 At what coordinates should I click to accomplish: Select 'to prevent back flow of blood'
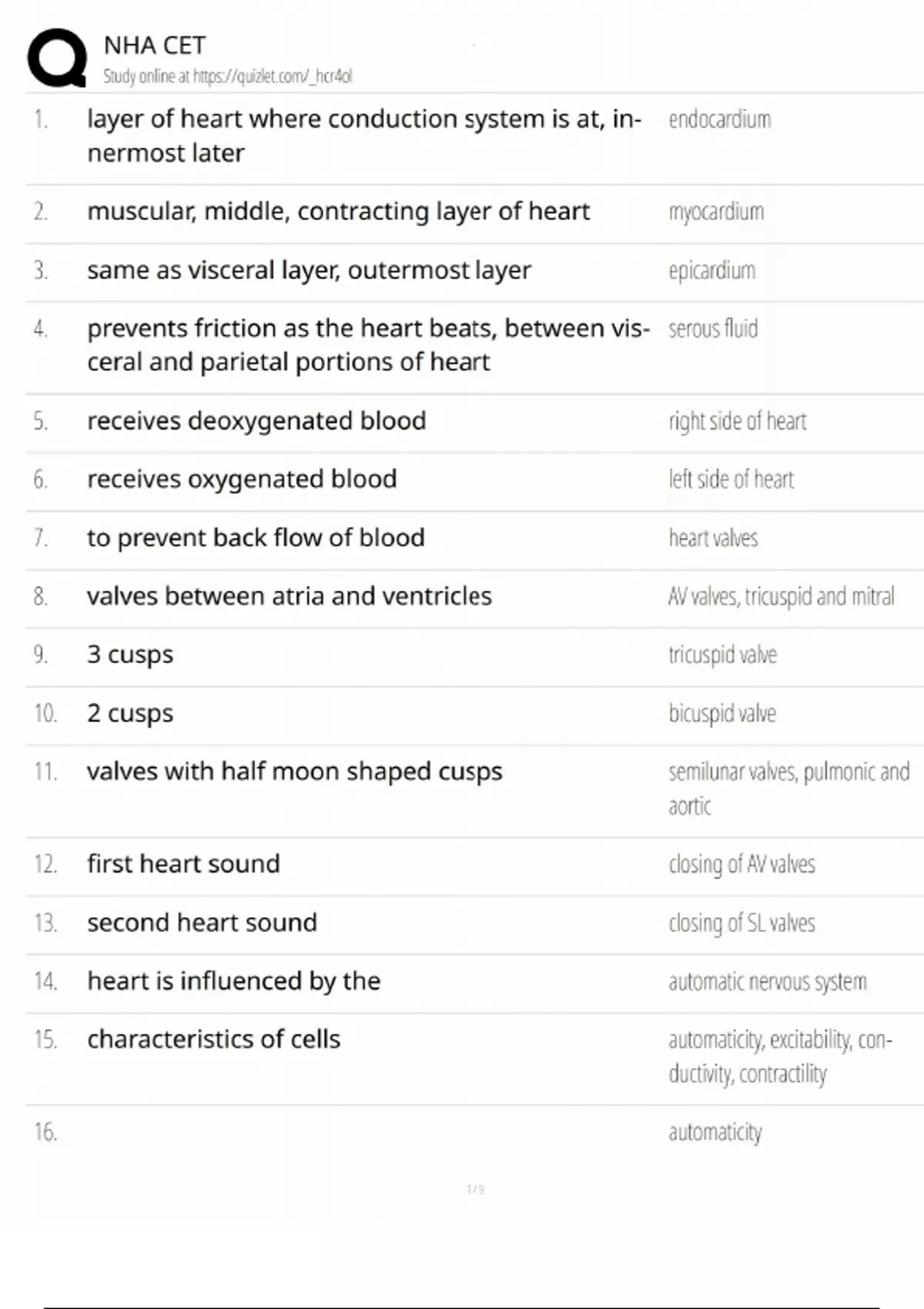coord(256,537)
